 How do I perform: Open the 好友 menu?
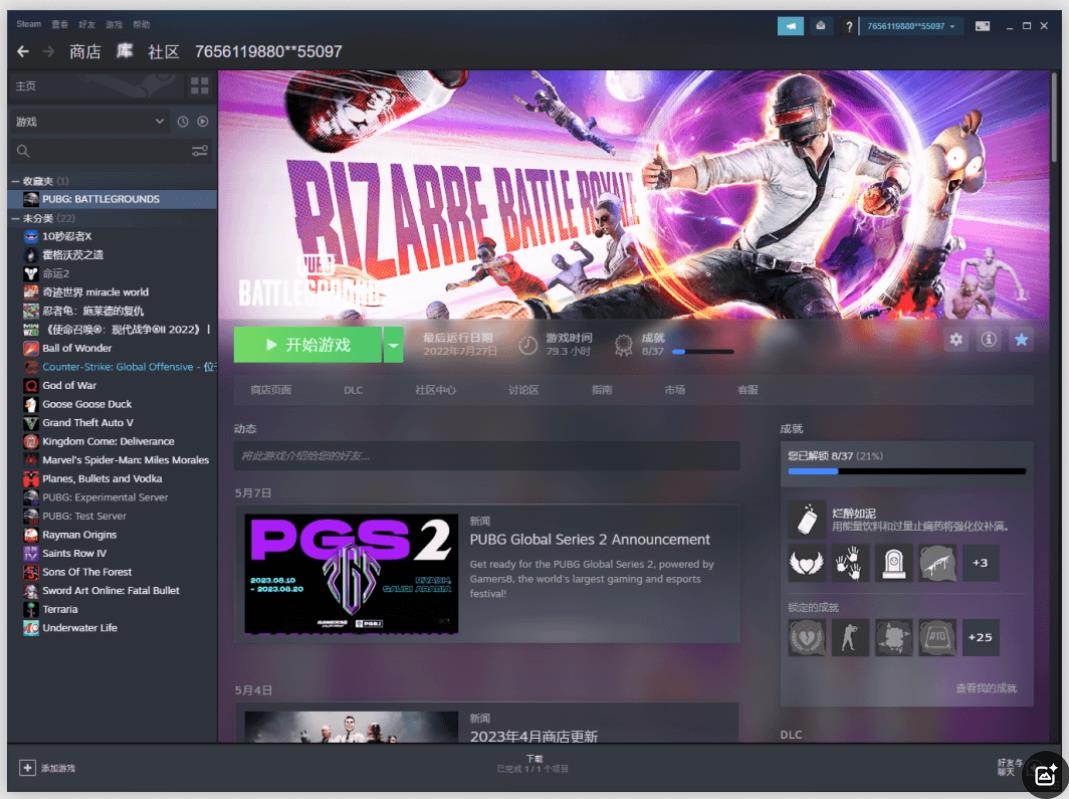87,25
